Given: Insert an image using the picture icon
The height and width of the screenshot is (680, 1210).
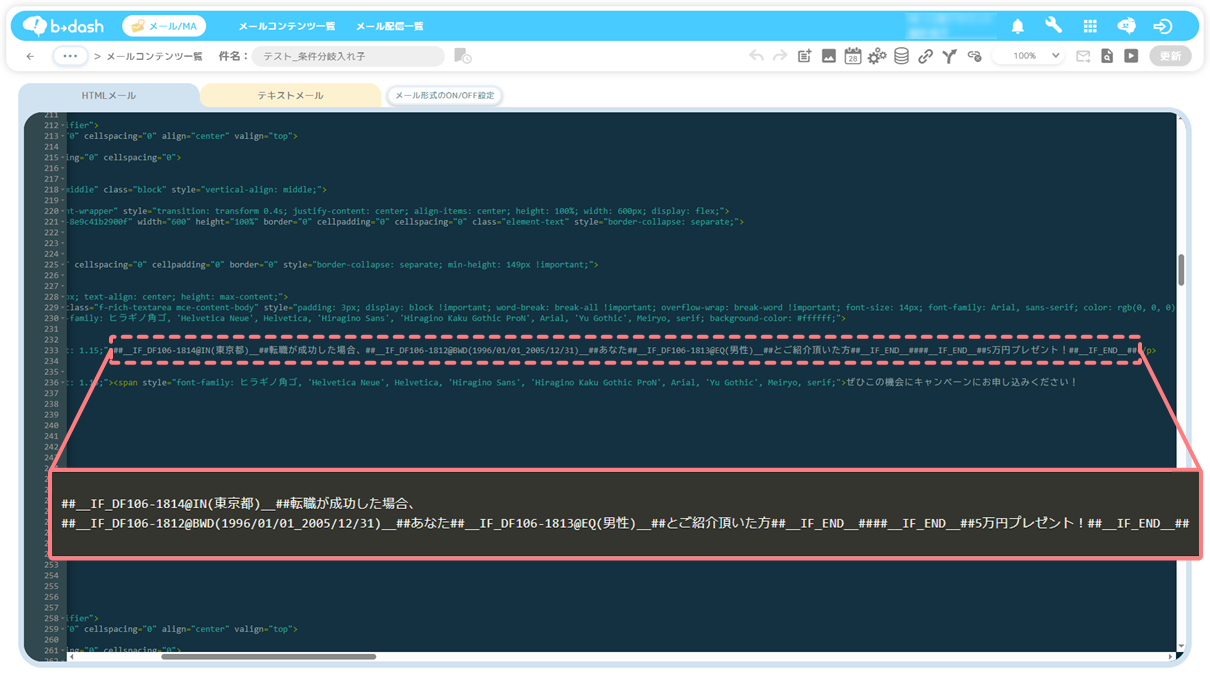Looking at the screenshot, I should tap(829, 57).
